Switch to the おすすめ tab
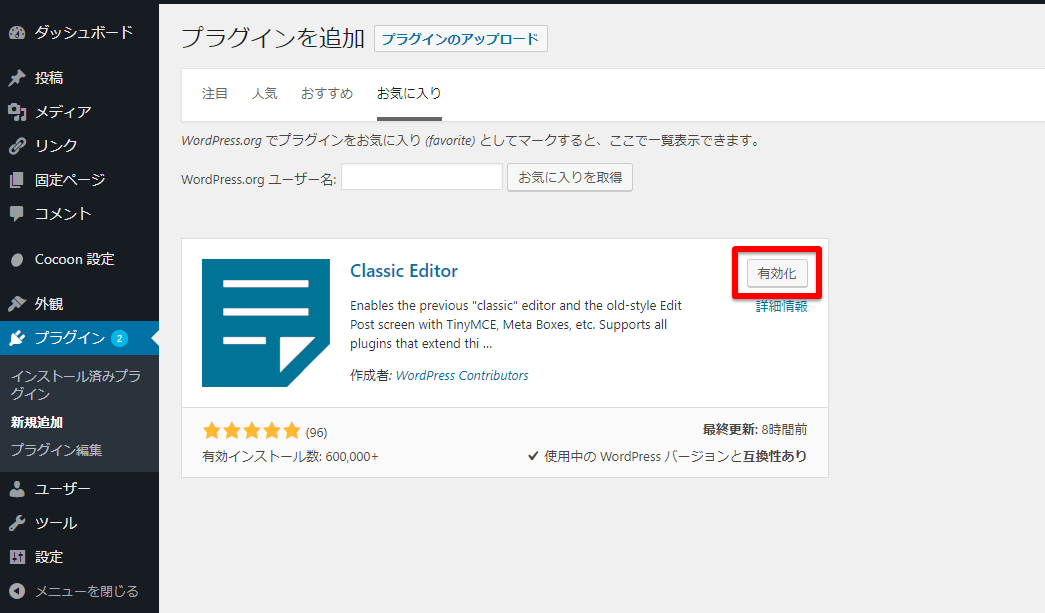Screen dimensions: 1045x613 pyautogui.click(x=327, y=94)
